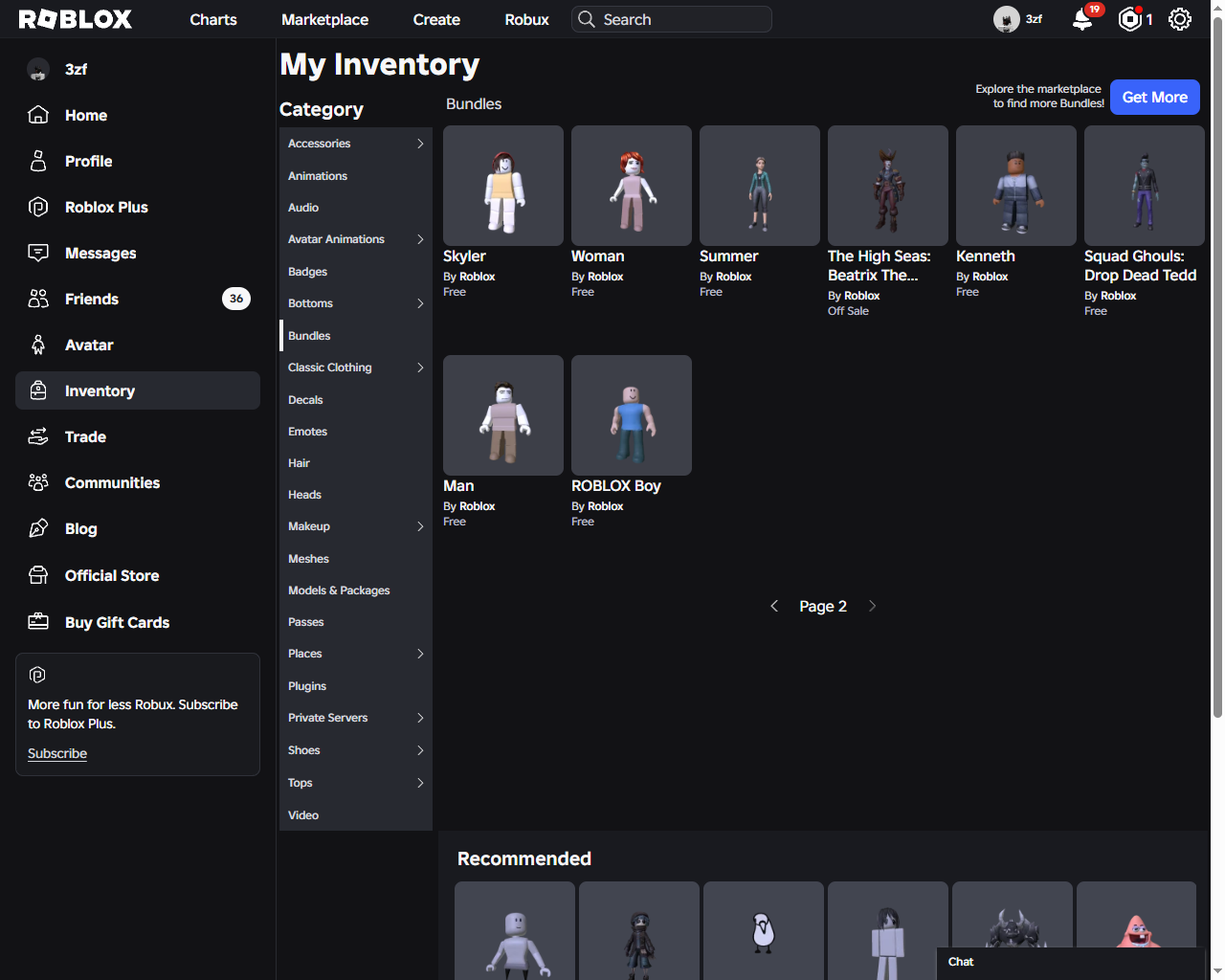Screen dimensions: 1225x980
Task: Open the ROBLOX Boy bundle title link
Action: pos(616,486)
